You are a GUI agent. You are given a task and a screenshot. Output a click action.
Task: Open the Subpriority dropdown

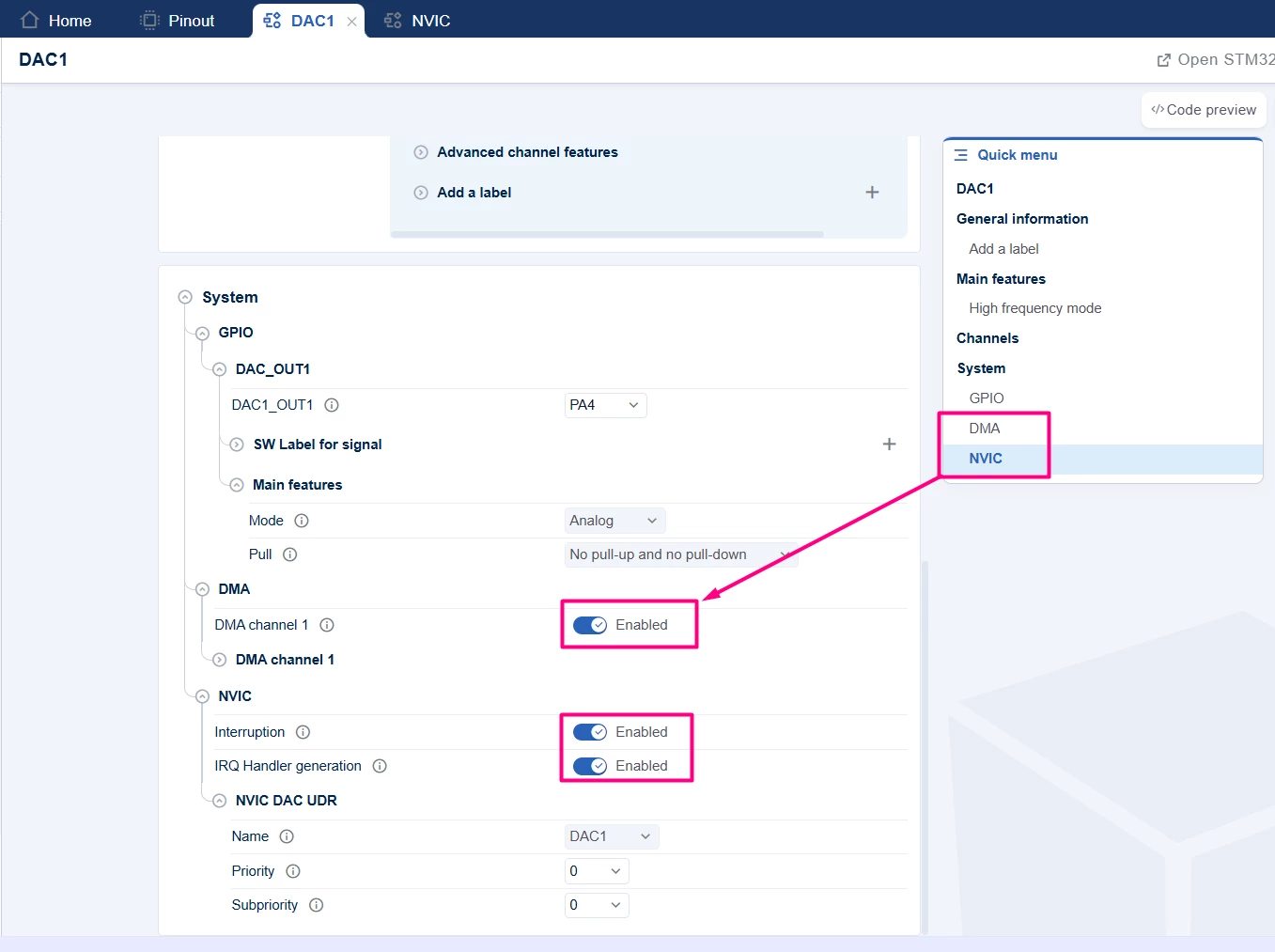[x=597, y=905]
